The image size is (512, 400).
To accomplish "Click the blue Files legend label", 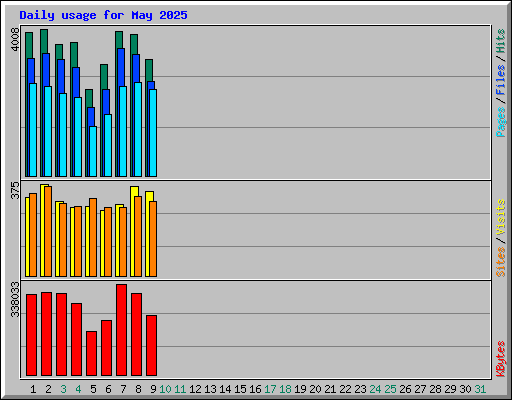I will click(x=500, y=80).
